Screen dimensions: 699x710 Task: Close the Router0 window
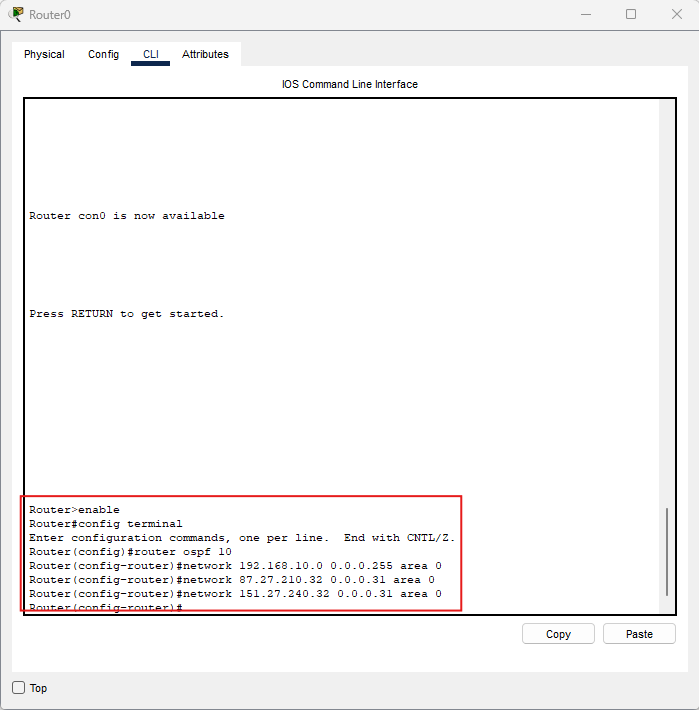[676, 14]
